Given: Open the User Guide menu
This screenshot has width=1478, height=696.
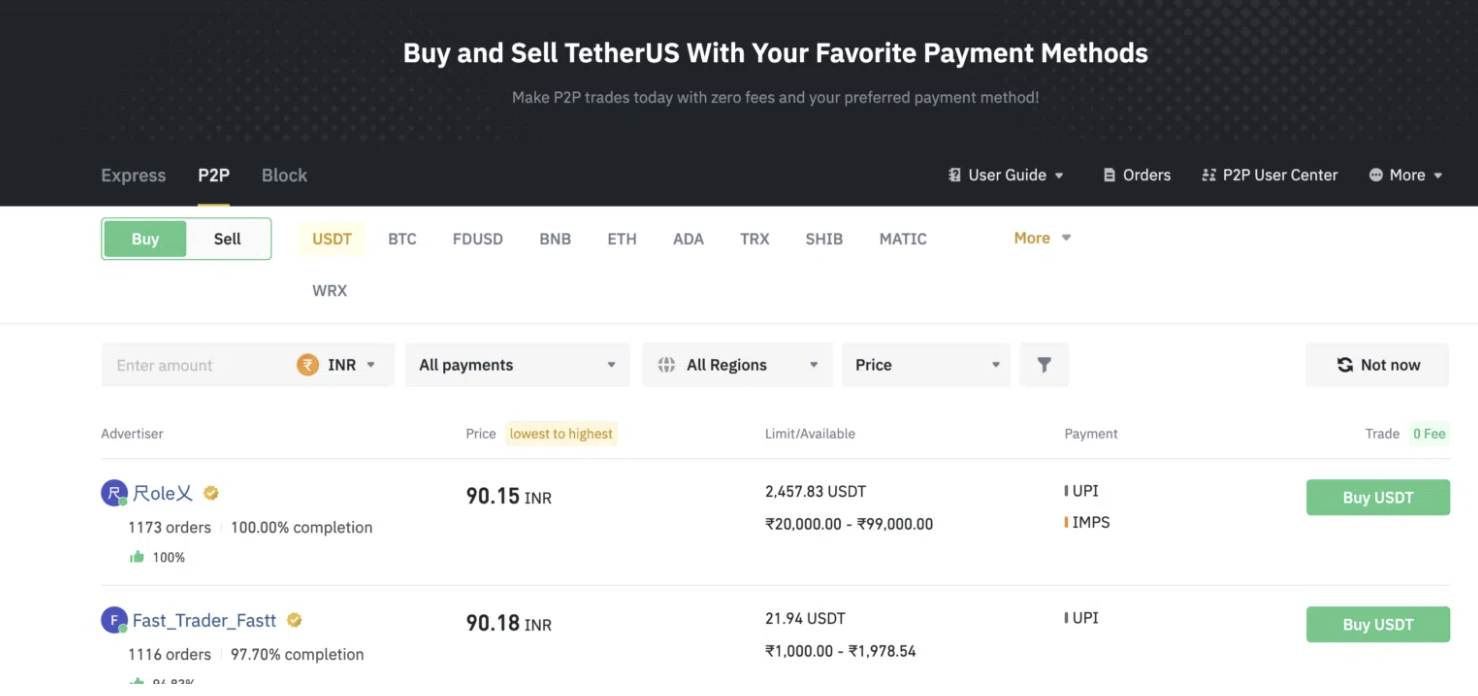Looking at the screenshot, I should click(1006, 175).
